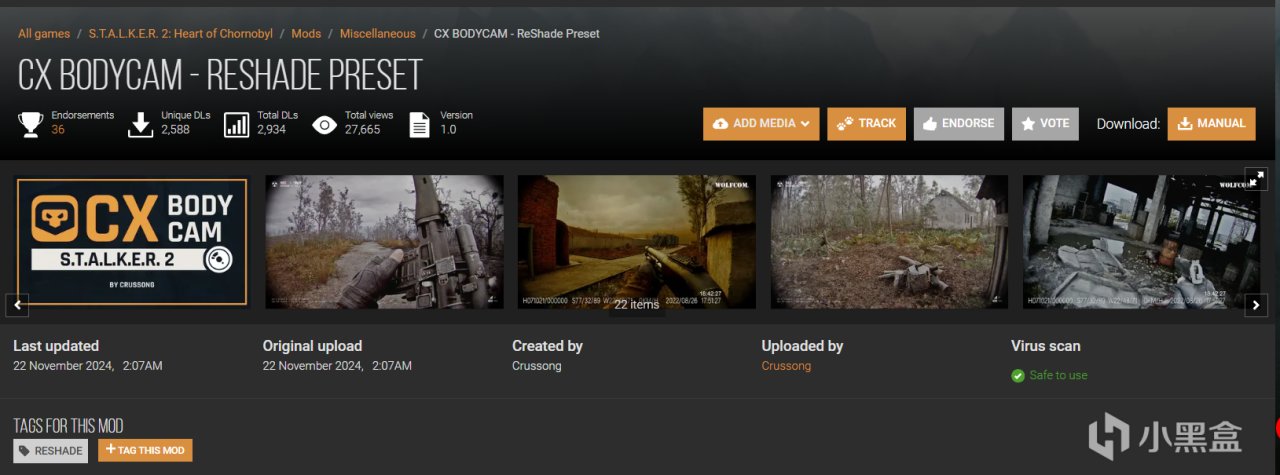The width and height of the screenshot is (1280, 475).
Task: Click the Unique DLs download icon
Action: point(141,124)
